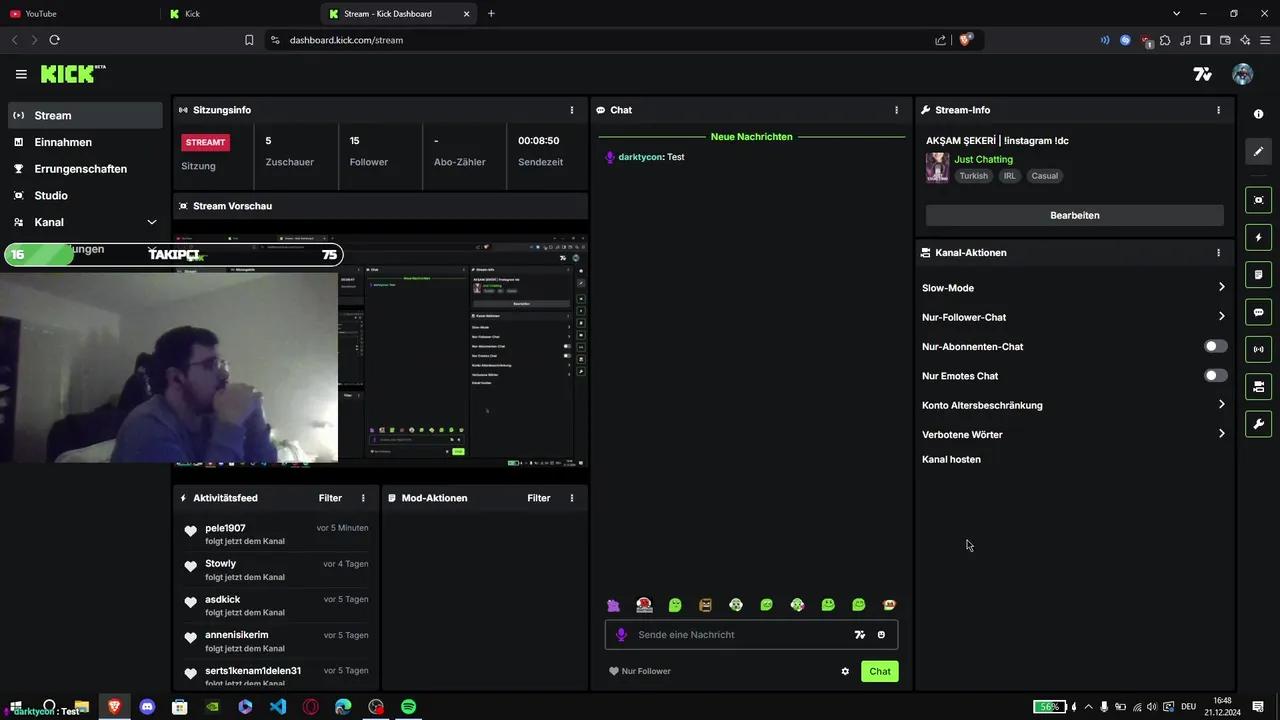Viewport: 1280px width, 720px height.
Task: Open Discord from the taskbar
Action: pos(147,706)
